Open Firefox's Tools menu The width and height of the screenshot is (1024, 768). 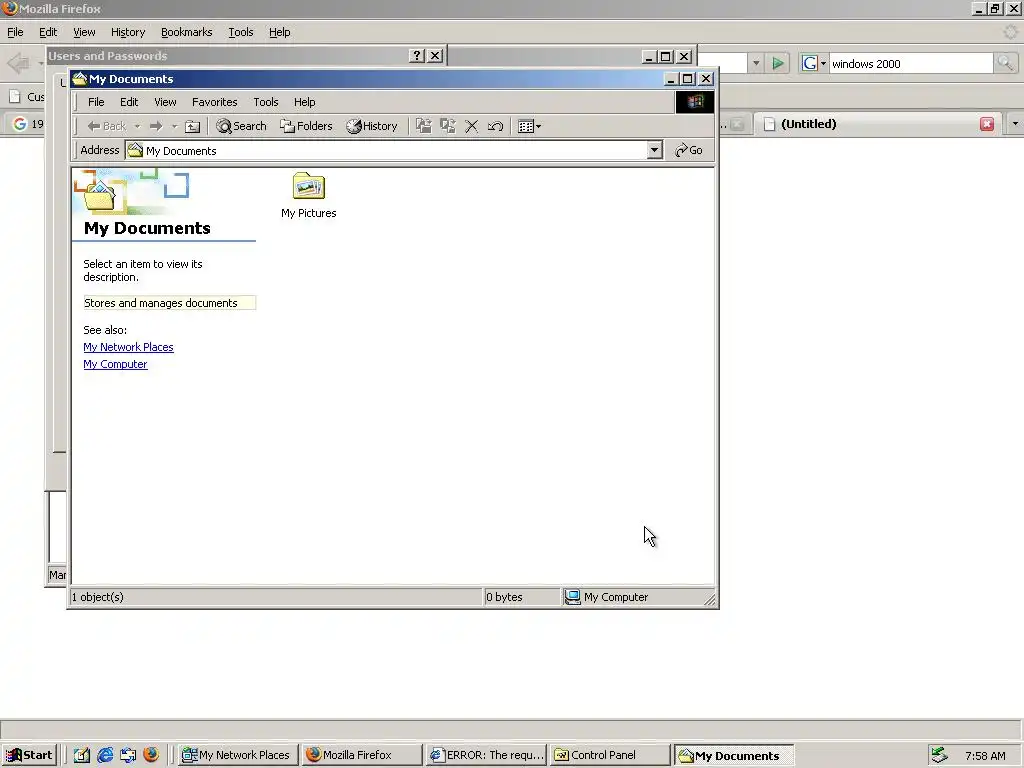click(240, 32)
